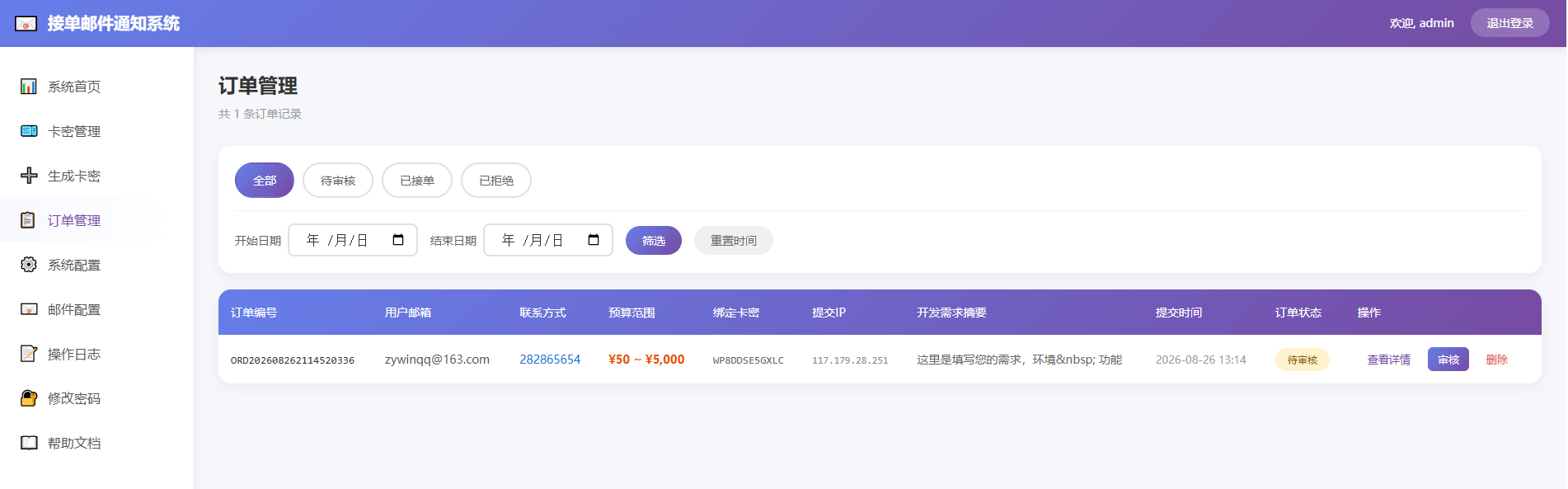Click the 订单管理 clipboard icon
Screen dimensions: 1568x489
28,220
